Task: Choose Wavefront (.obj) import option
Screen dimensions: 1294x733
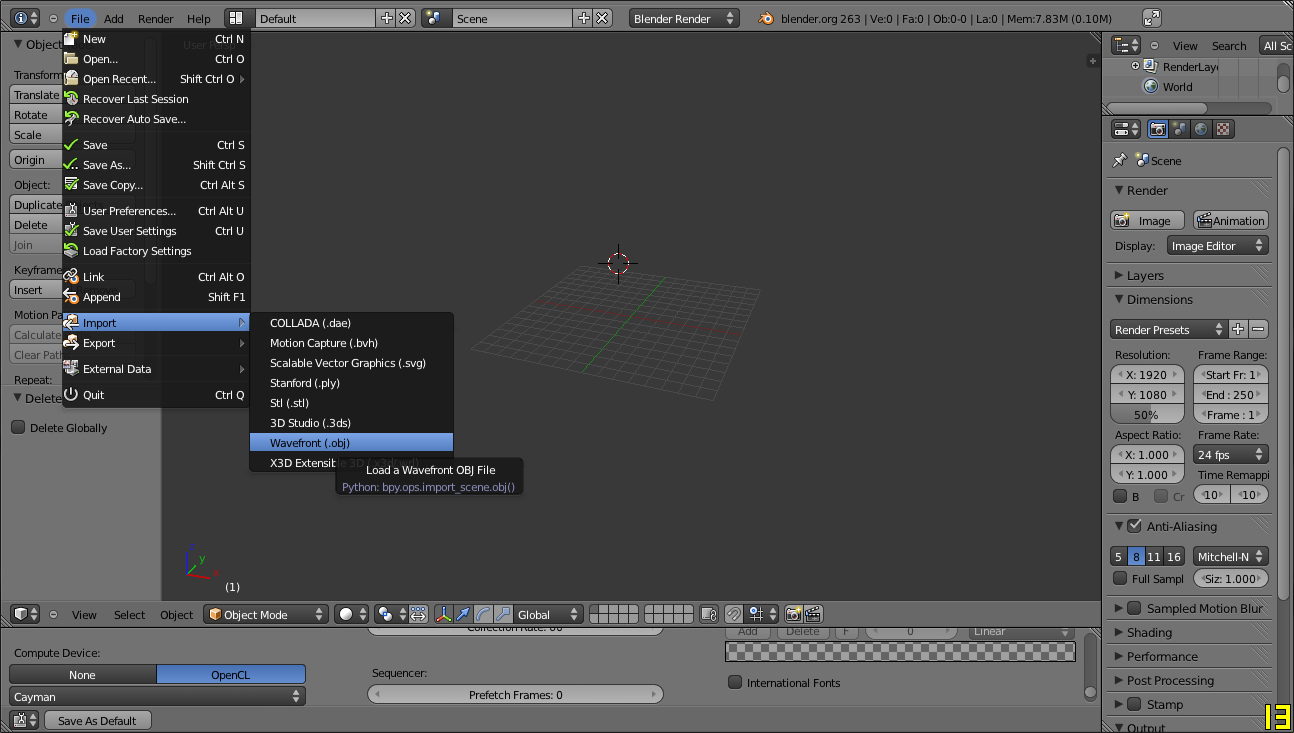Action: [351, 443]
